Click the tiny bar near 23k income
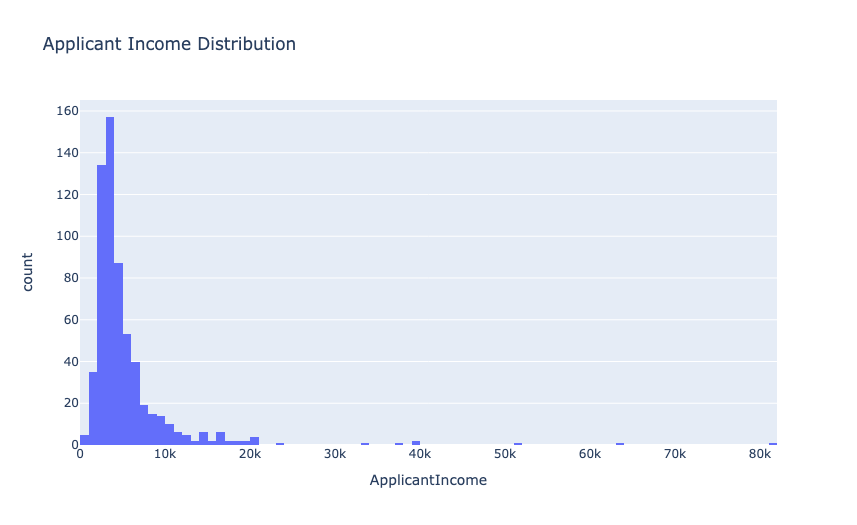Viewport: 857px width, 525px height. click(x=280, y=444)
